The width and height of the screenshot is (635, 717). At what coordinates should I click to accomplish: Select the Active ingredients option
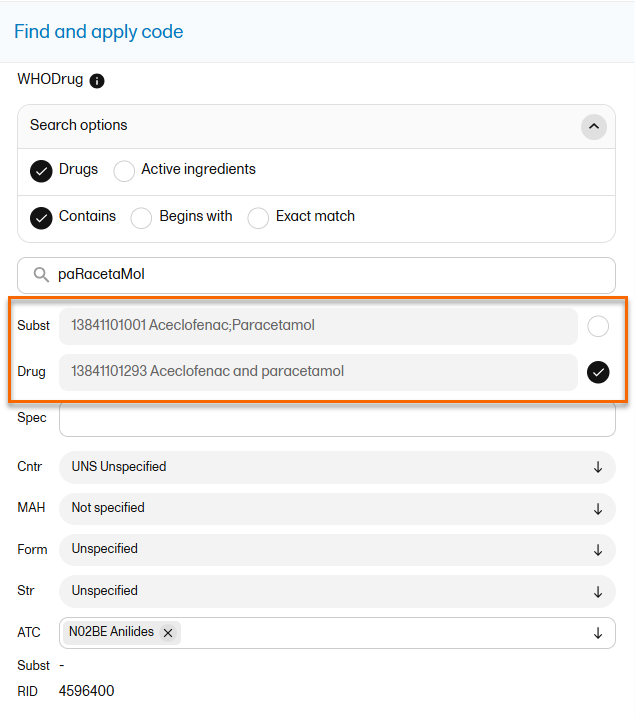pos(124,171)
